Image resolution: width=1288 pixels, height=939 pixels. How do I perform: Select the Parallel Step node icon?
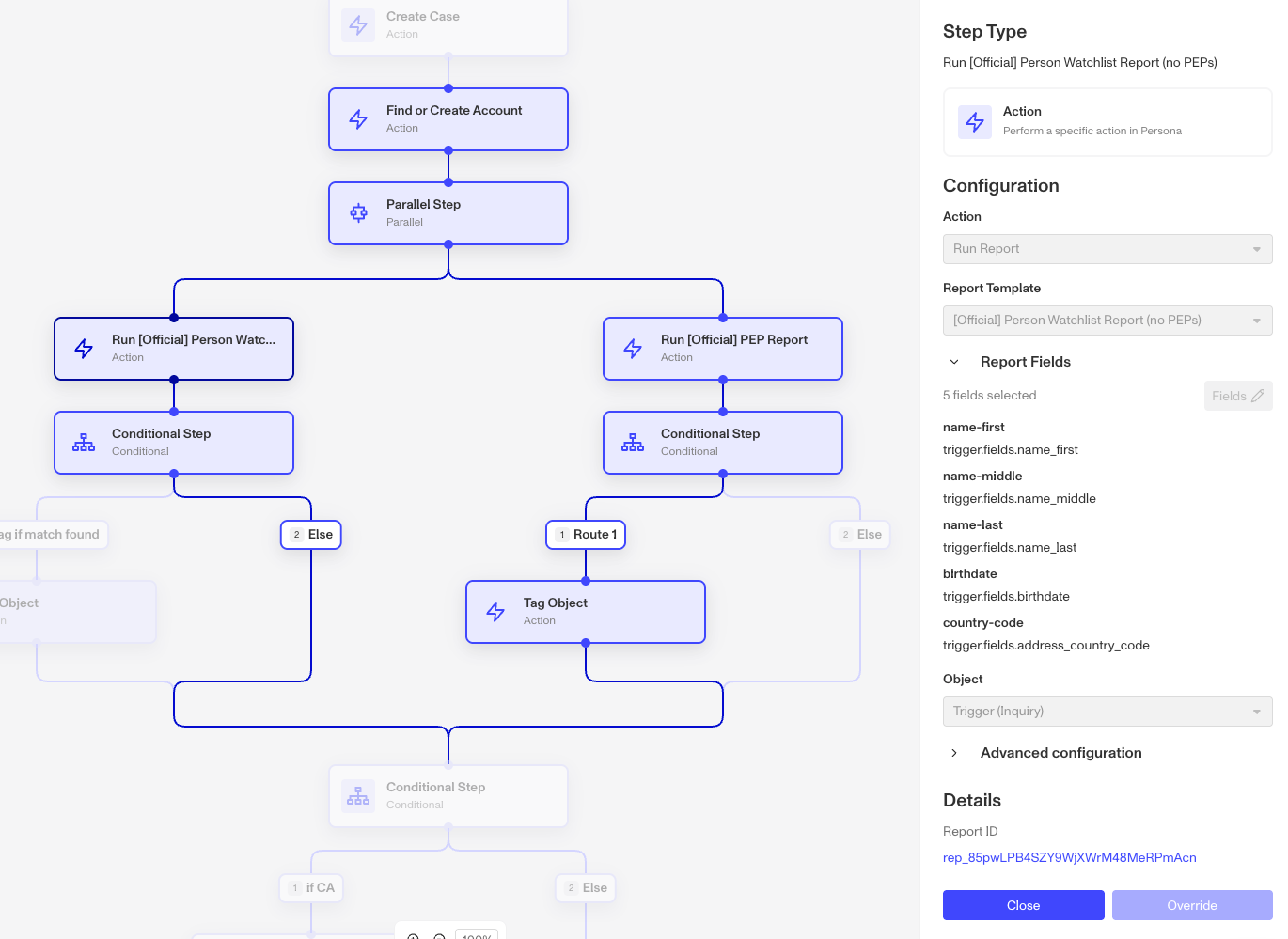pos(358,213)
